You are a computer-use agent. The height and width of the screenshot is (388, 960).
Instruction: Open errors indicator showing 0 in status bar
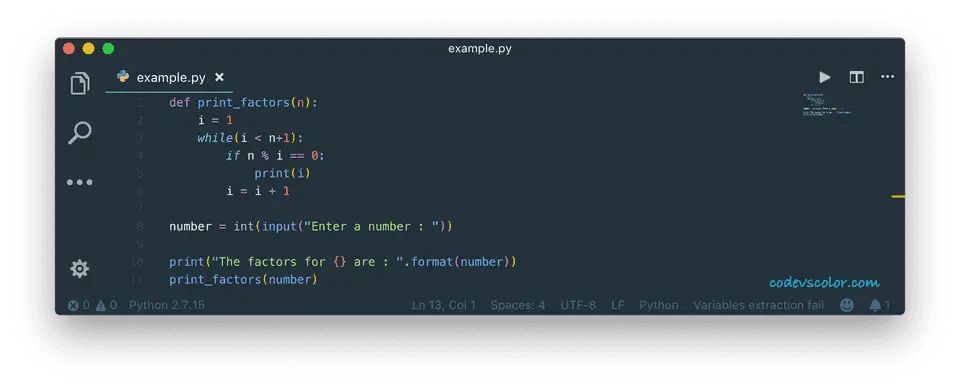(78, 305)
